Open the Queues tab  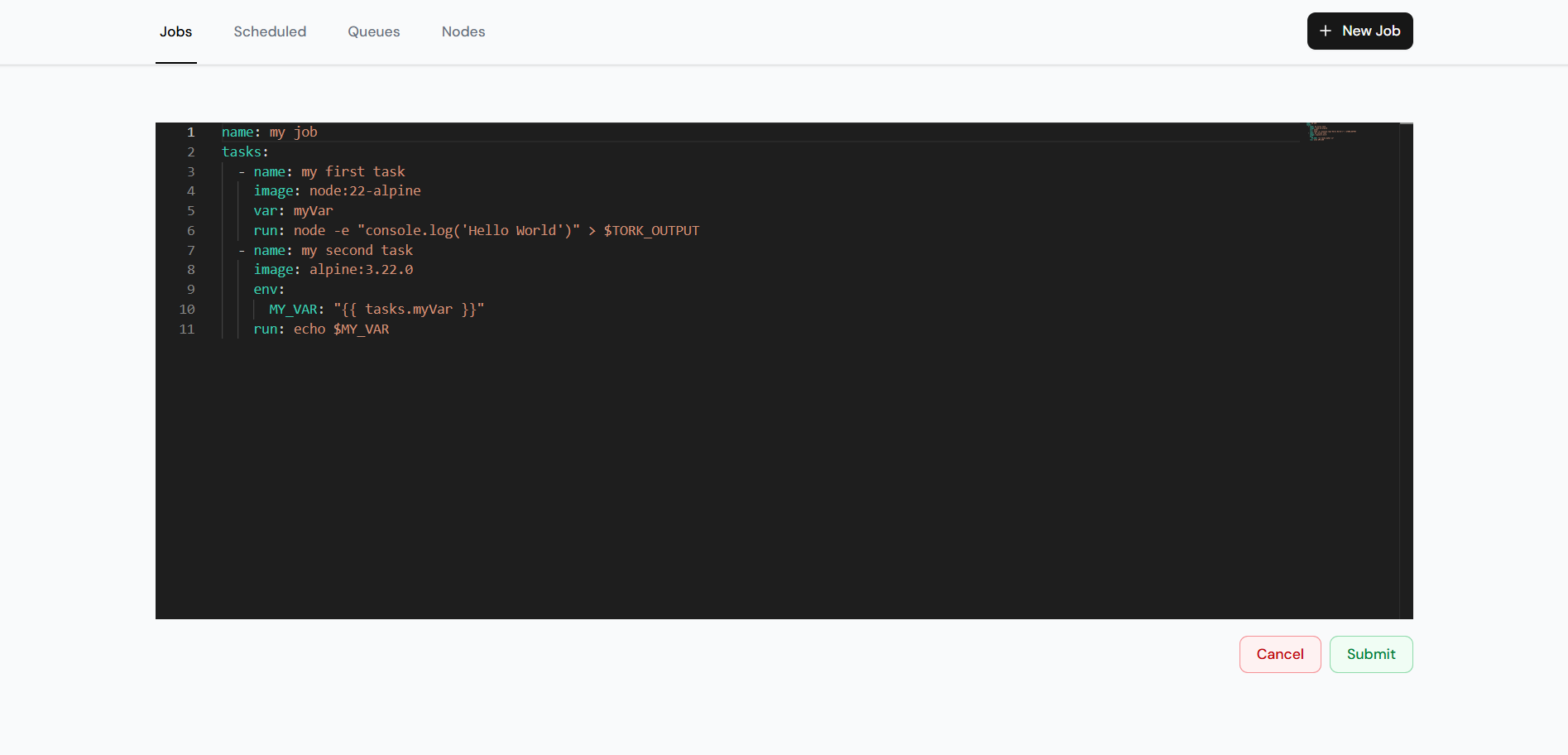point(374,31)
